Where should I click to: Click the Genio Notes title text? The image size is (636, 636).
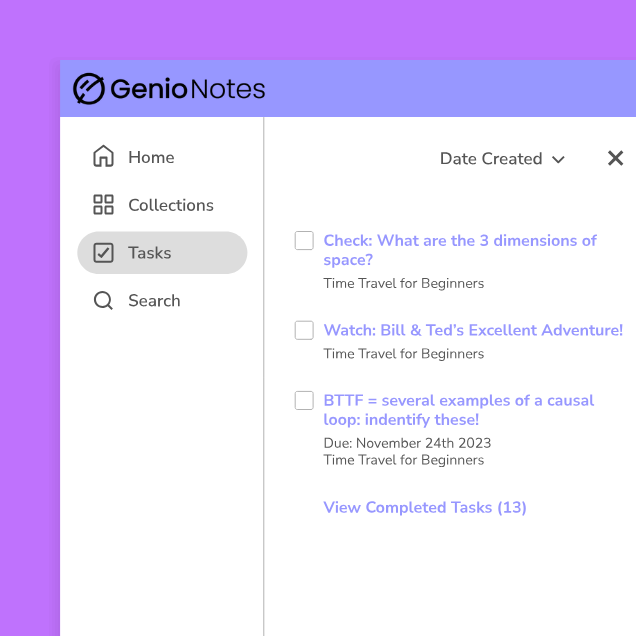point(188,89)
